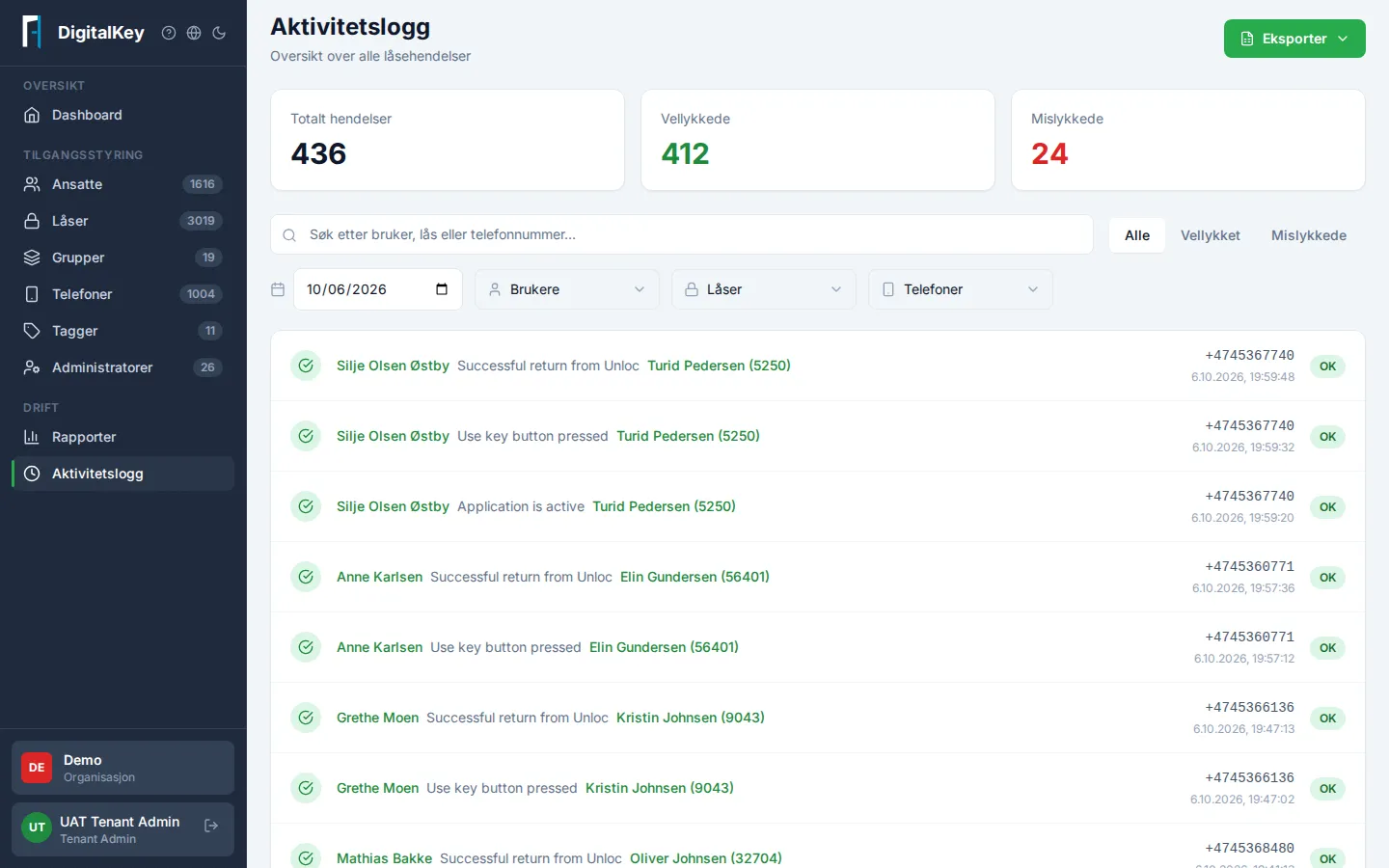Click the calendar icon in the date field

pos(442,289)
